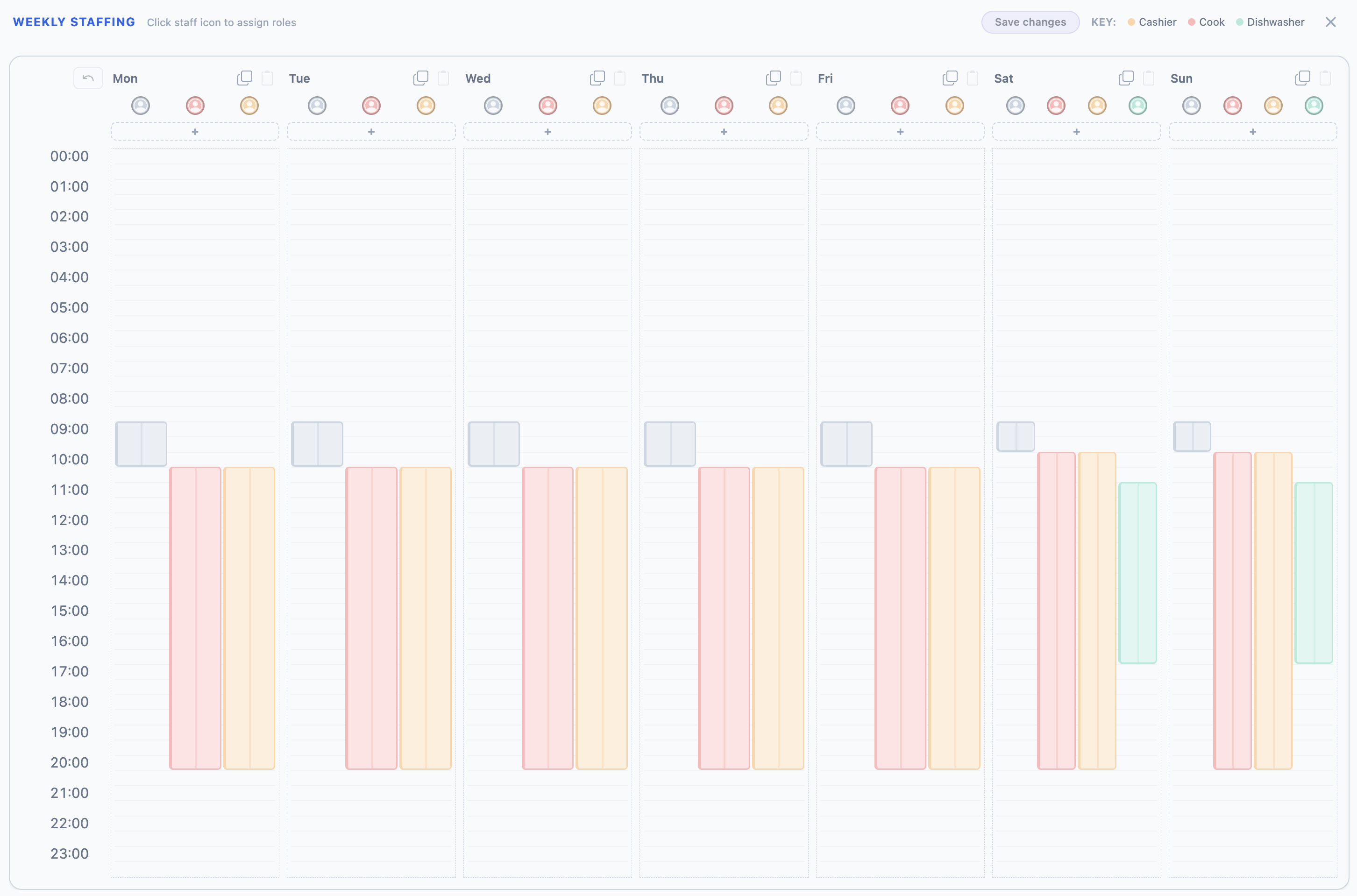Close the Weekly Staffing panel
Viewport: 1357px width, 896px height.
point(1331,21)
